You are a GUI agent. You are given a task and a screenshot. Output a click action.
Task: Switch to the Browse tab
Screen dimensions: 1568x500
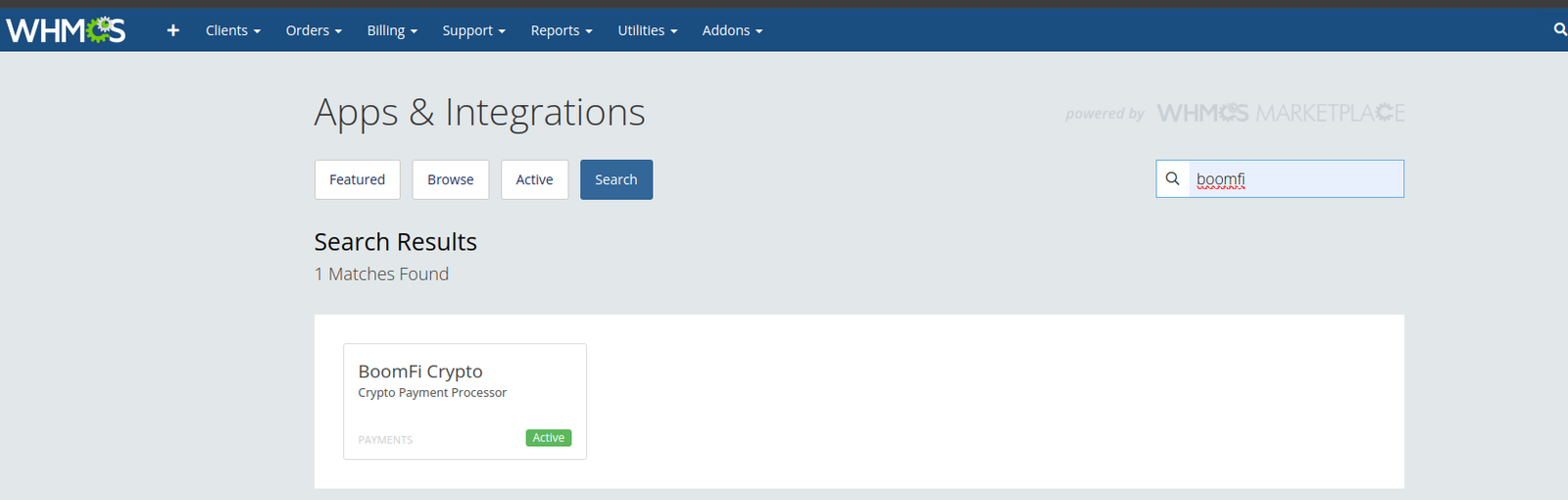click(451, 179)
